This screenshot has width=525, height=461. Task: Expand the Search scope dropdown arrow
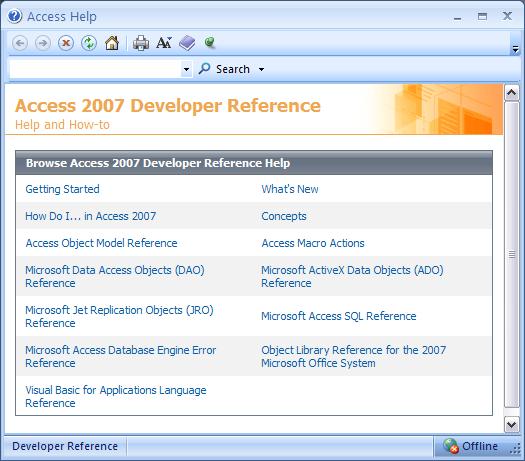[261, 69]
